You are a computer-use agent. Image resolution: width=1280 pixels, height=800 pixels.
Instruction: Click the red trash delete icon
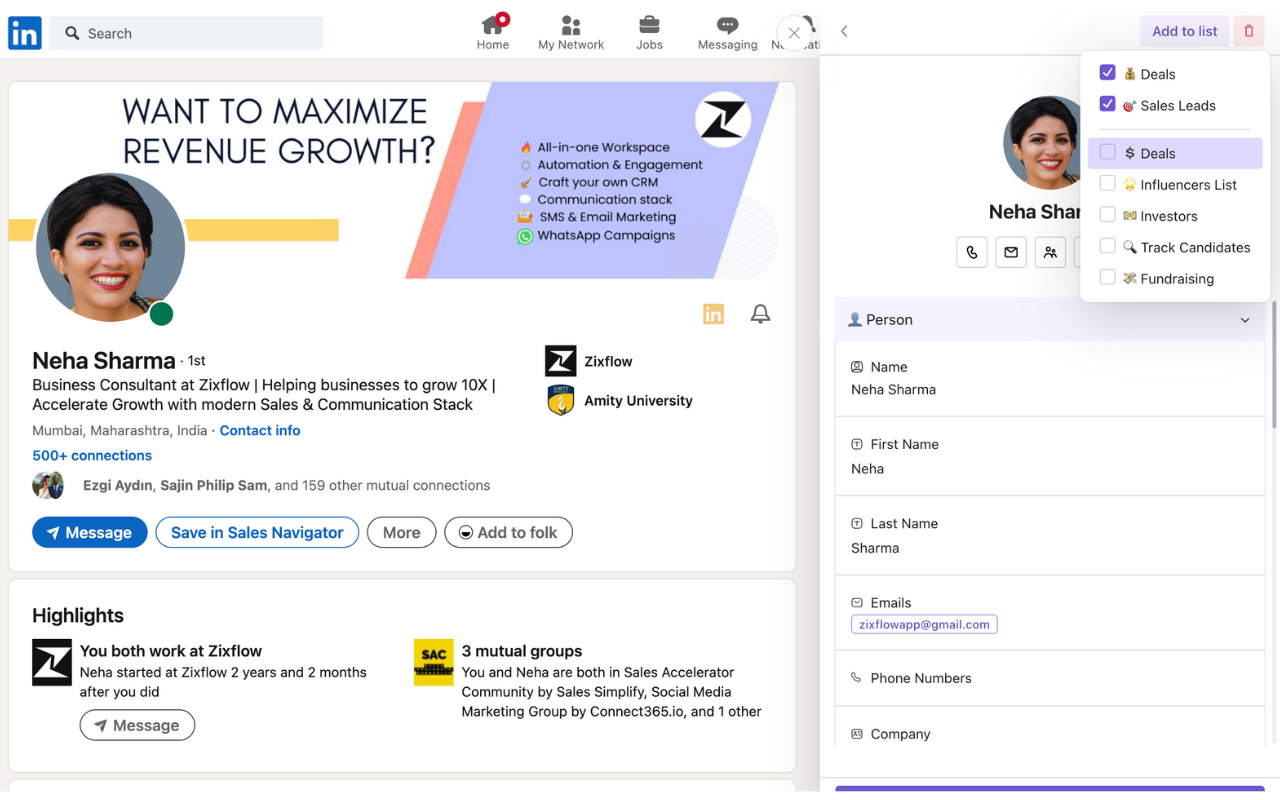tap(1248, 31)
